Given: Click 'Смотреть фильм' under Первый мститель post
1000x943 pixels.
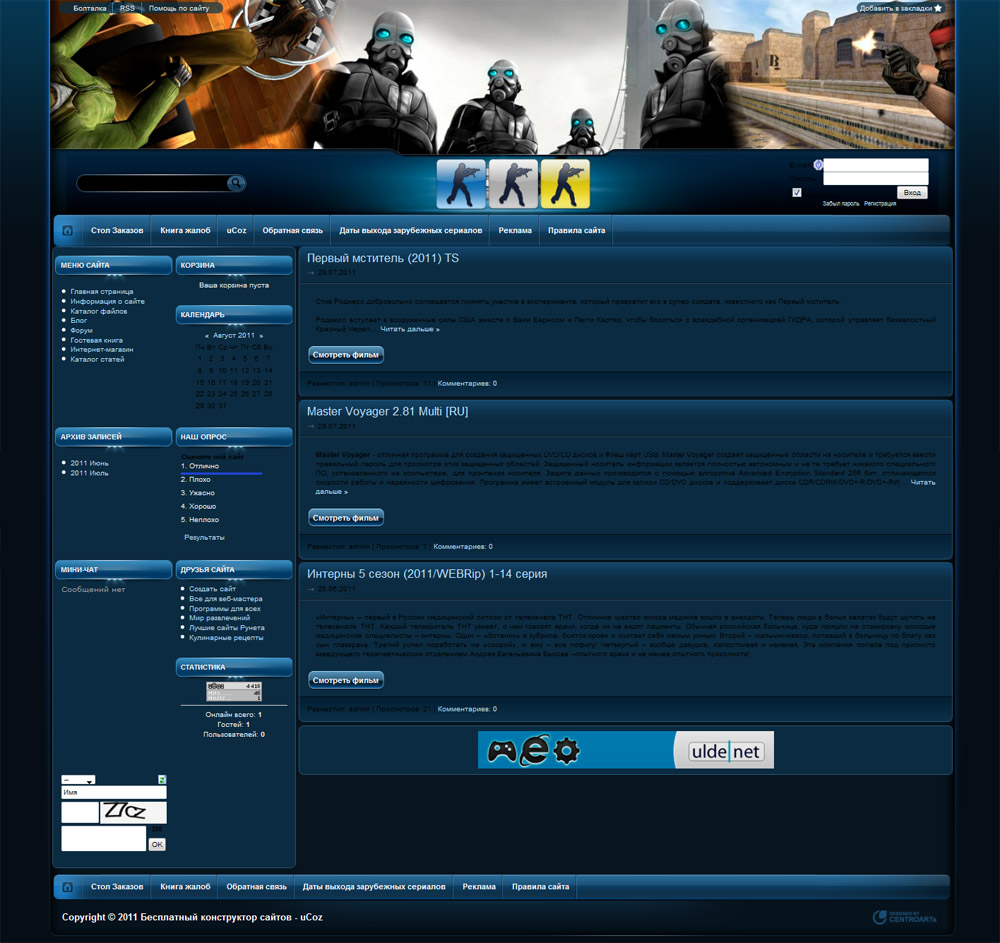Looking at the screenshot, I should [x=346, y=355].
